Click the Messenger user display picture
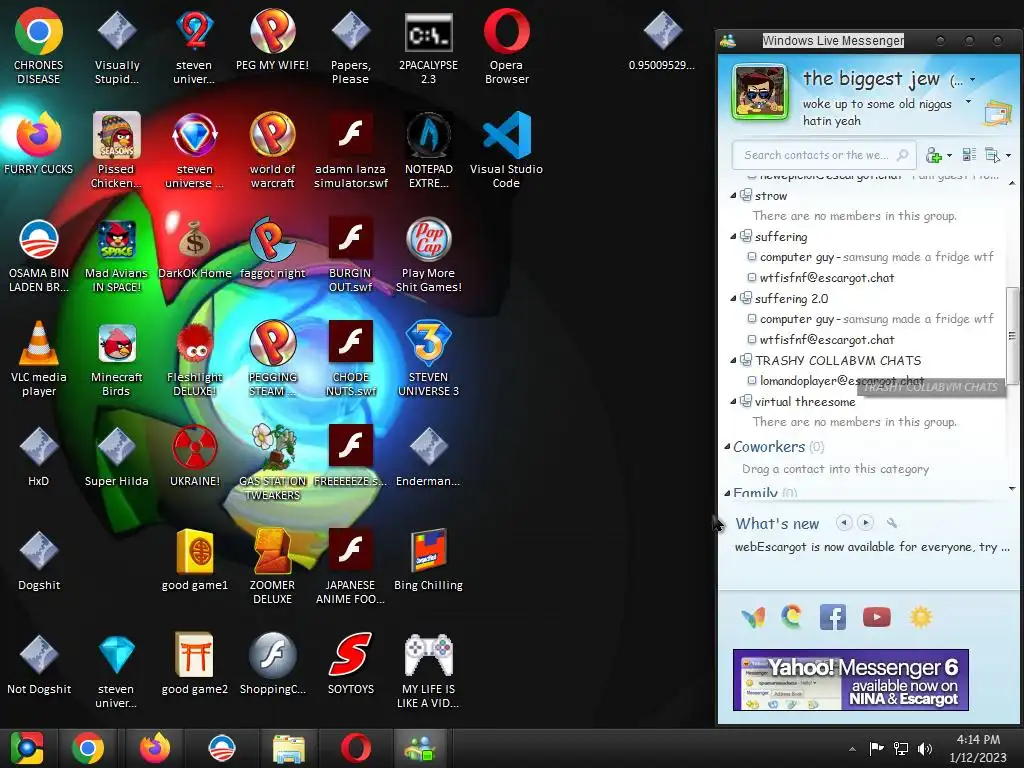The width and height of the screenshot is (1024, 768). coord(759,92)
